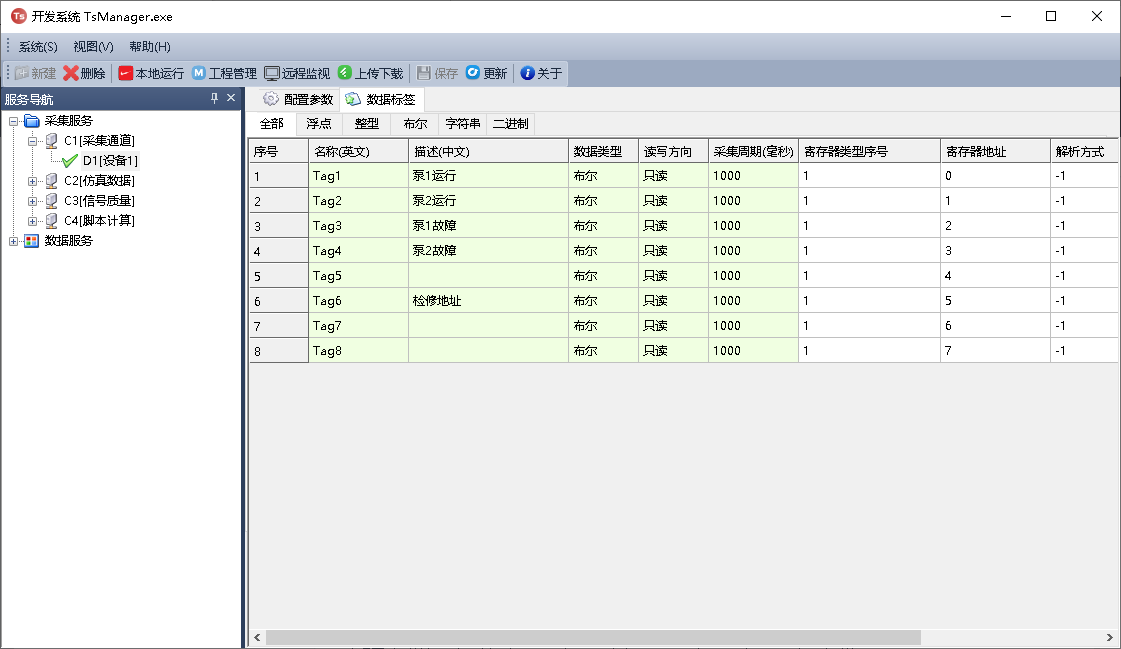The width and height of the screenshot is (1121, 649).
Task: Close the 服务导航 navigation panel
Action: tap(231, 98)
